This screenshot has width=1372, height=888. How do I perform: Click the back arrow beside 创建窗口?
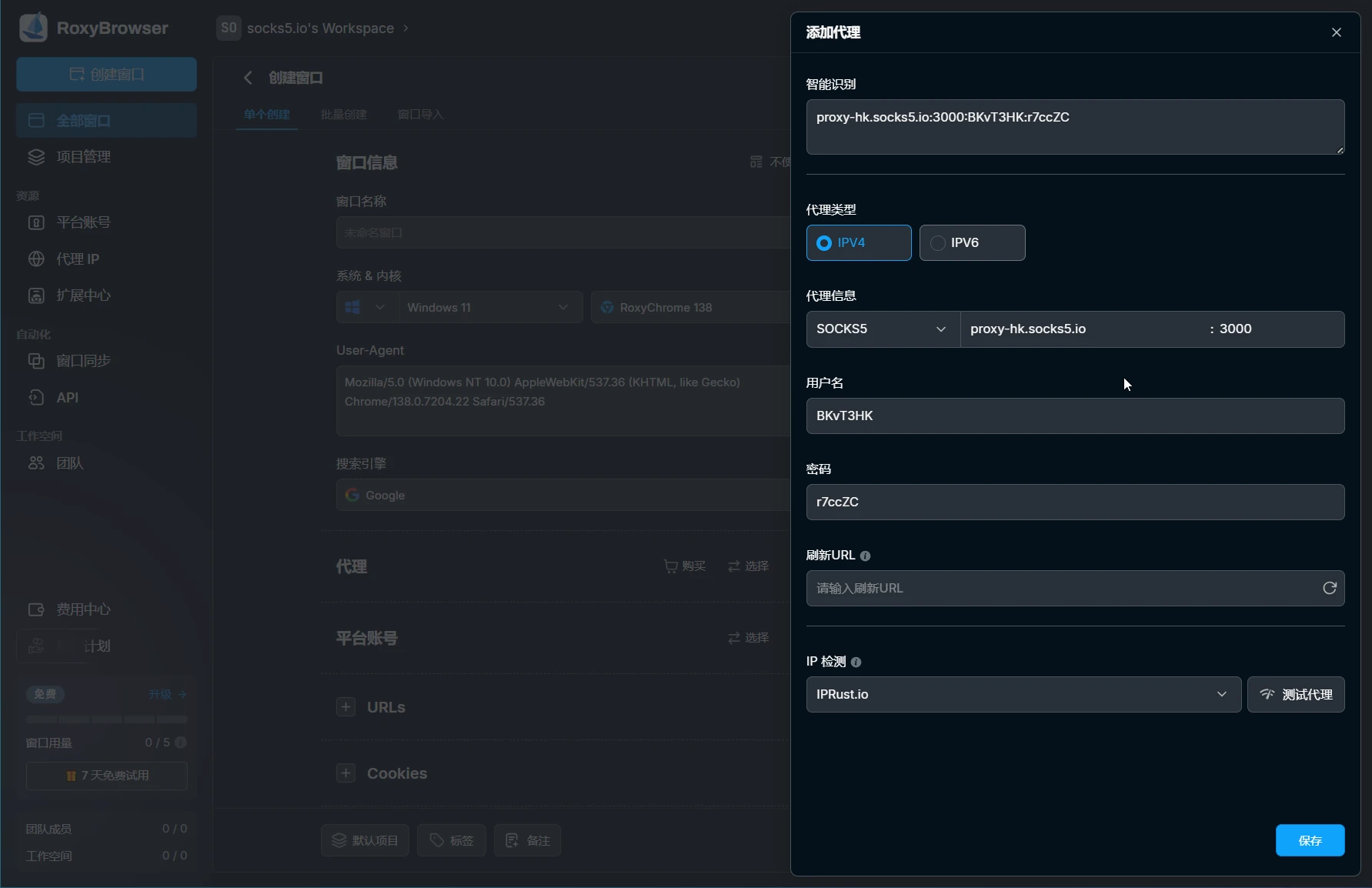pyautogui.click(x=248, y=78)
